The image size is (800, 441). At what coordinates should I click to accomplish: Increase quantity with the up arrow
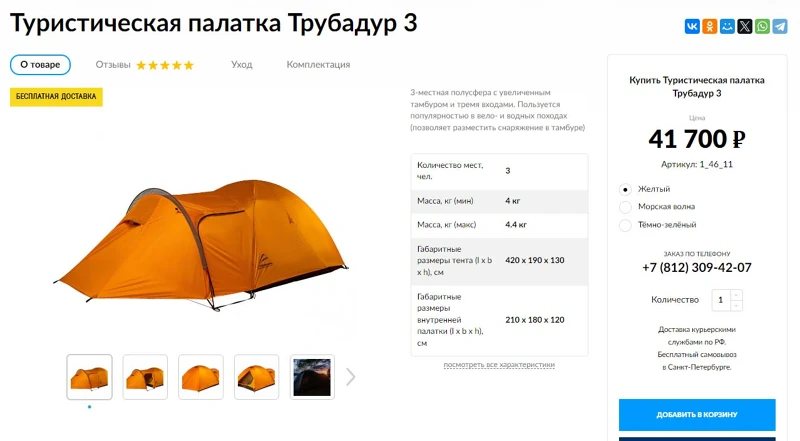pos(736,295)
